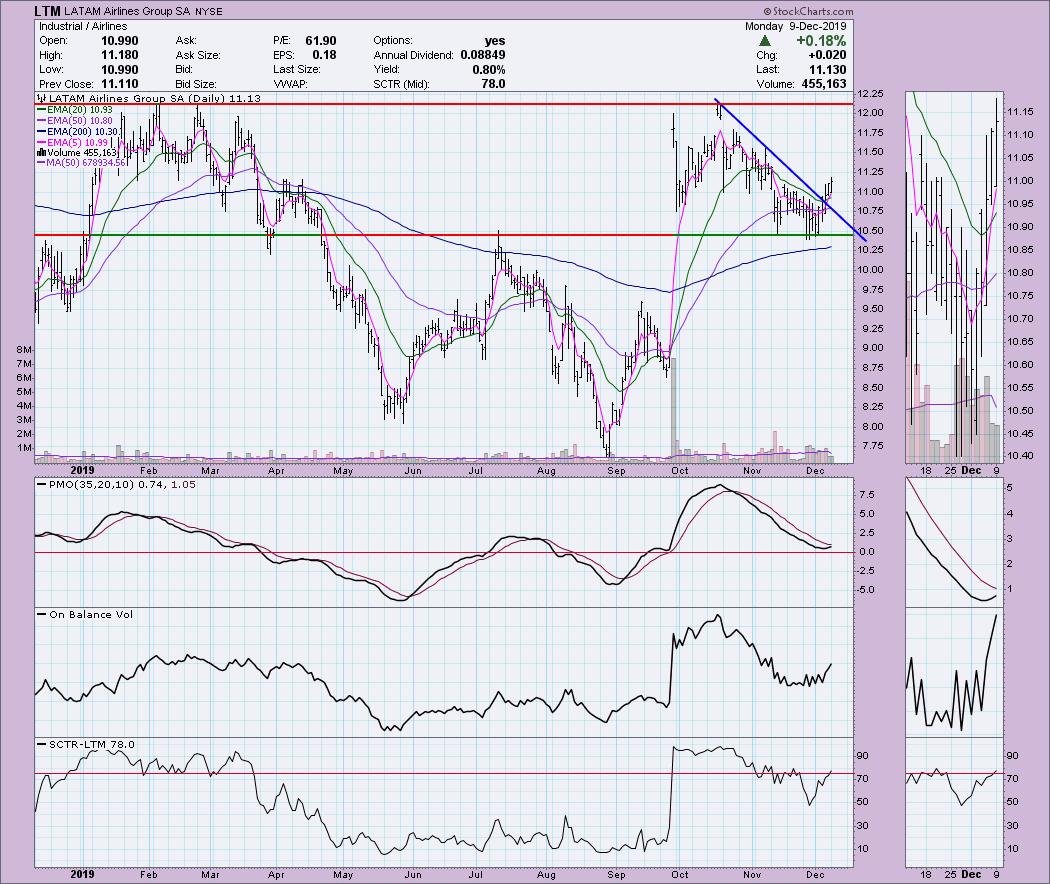The height and width of the screenshot is (884, 1050).
Task: Click the Open value 10.990
Action: [119, 41]
